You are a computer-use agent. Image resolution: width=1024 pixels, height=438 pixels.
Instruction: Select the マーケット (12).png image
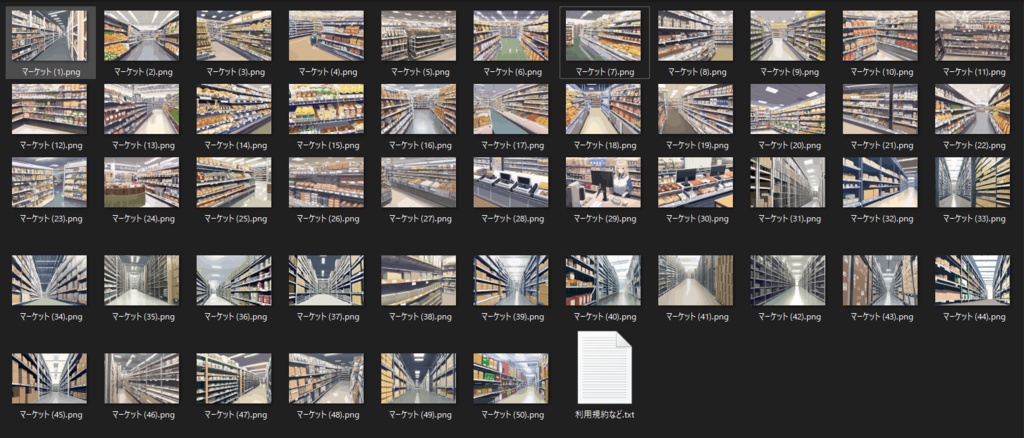(x=50, y=109)
